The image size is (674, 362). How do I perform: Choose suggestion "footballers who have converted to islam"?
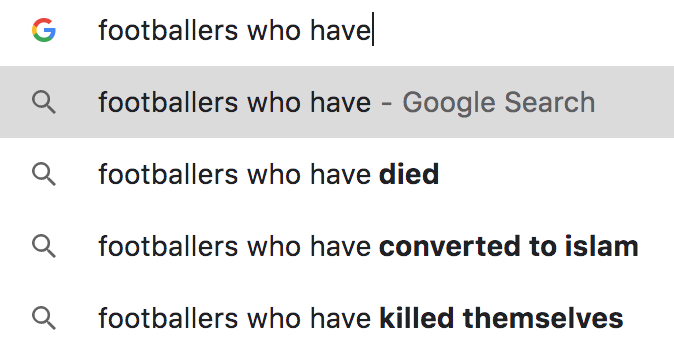(337, 246)
